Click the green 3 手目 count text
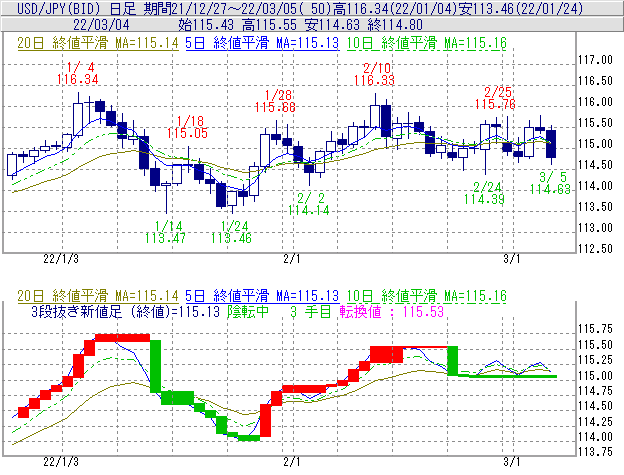The image size is (624, 475). pyautogui.click(x=310, y=312)
